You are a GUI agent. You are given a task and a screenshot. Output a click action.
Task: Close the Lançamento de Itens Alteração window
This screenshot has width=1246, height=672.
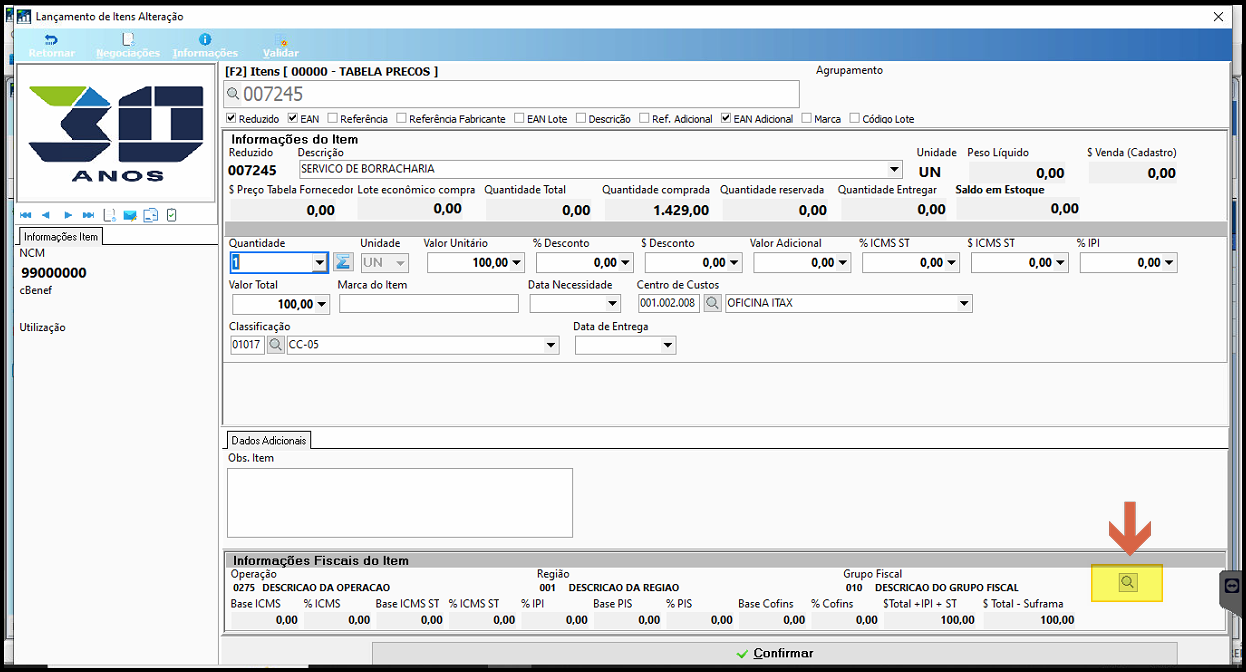coord(1217,17)
